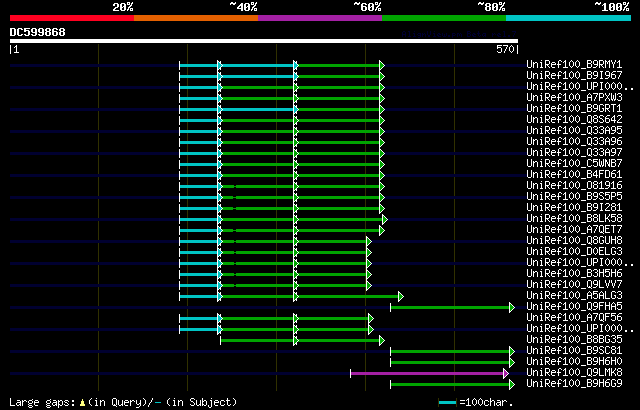This screenshot has width=640, height=410.
Task: Open subject UniRef100_B3H5H6
Action: (x=574, y=274)
